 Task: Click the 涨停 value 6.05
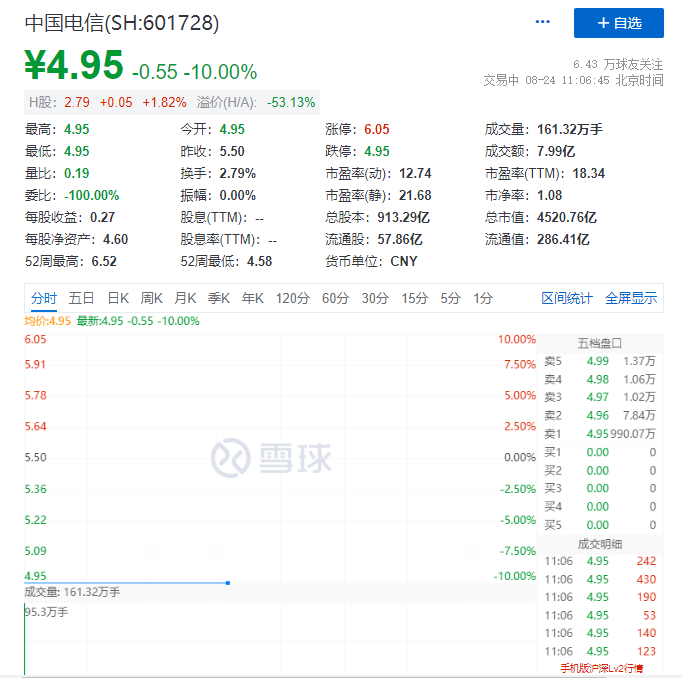377,129
